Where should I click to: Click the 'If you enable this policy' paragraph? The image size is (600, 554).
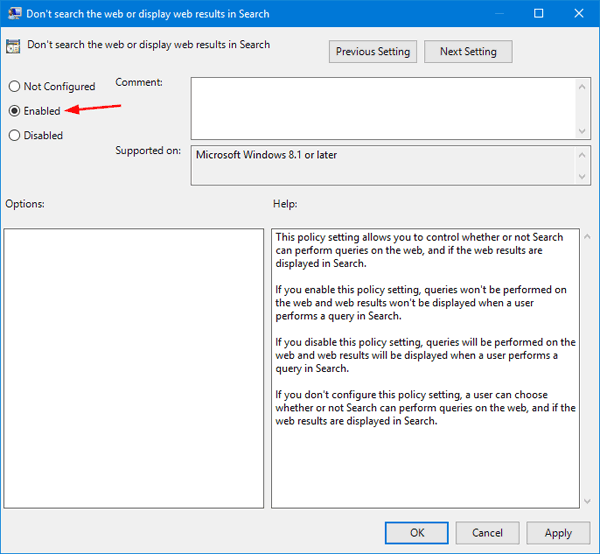point(421,303)
